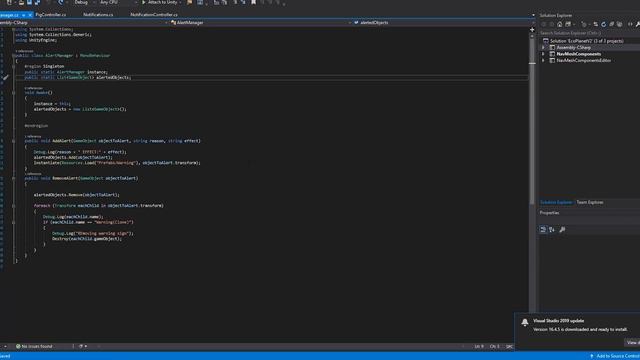Screen dimensions: 640x360
Task: Click the View details notification button
Action: [x=633, y=342]
